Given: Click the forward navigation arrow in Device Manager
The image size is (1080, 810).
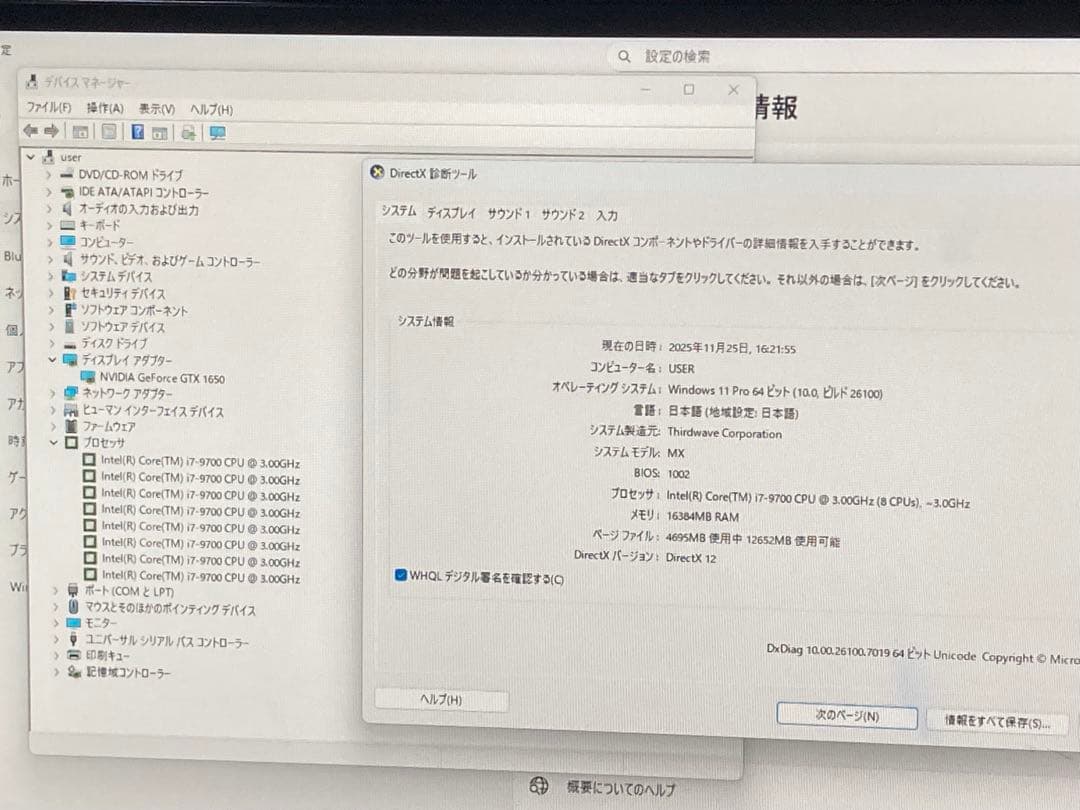Looking at the screenshot, I should [x=50, y=131].
